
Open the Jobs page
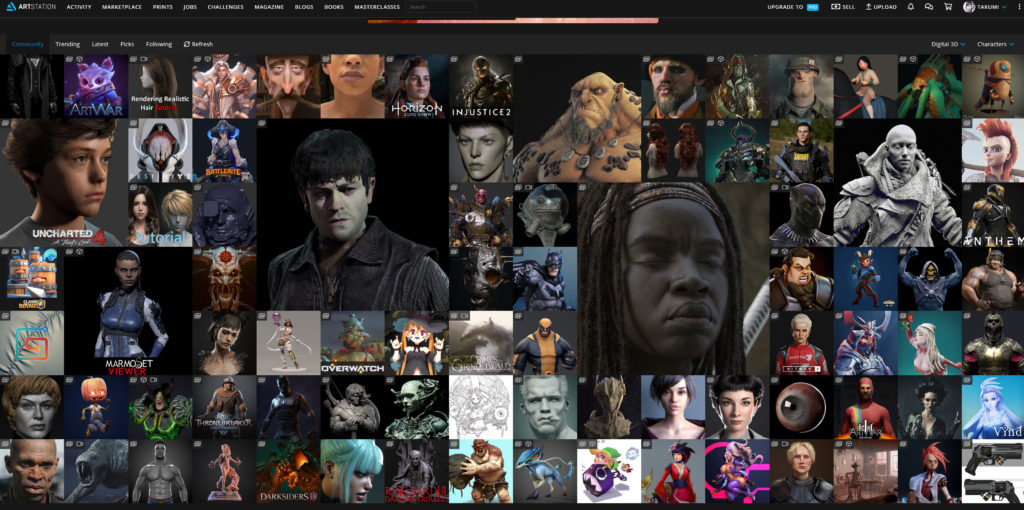(190, 7)
